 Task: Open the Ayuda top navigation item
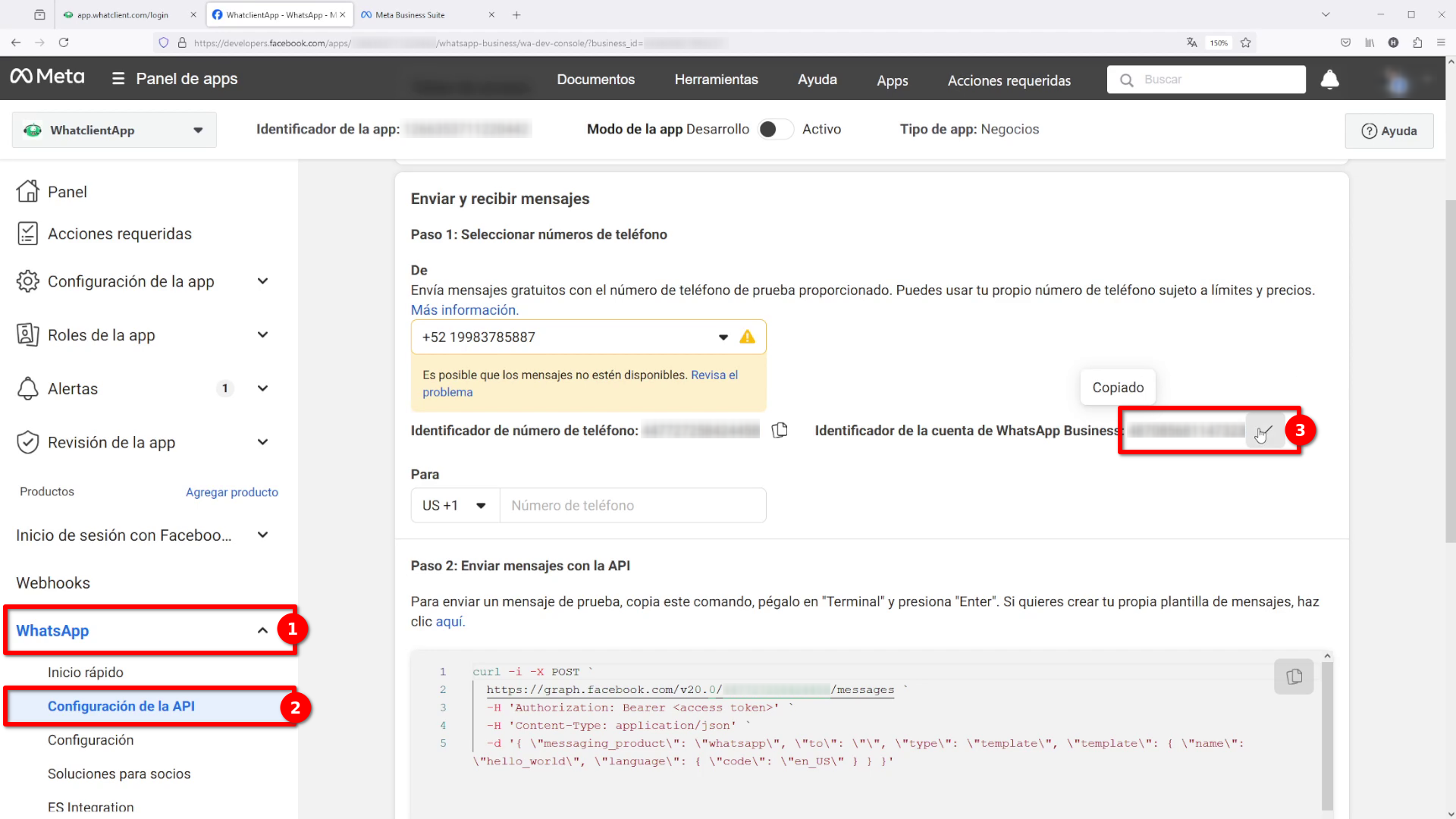pos(817,80)
